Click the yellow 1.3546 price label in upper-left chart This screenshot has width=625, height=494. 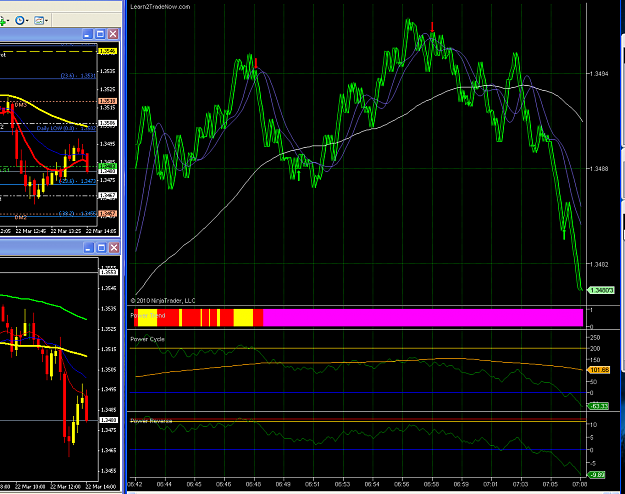(108, 51)
